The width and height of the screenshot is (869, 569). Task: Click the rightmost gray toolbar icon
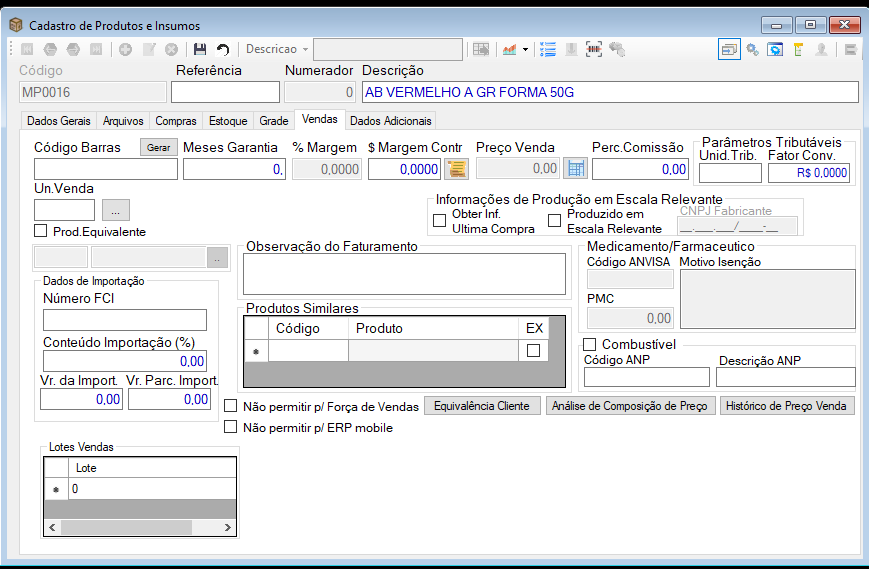coord(851,49)
